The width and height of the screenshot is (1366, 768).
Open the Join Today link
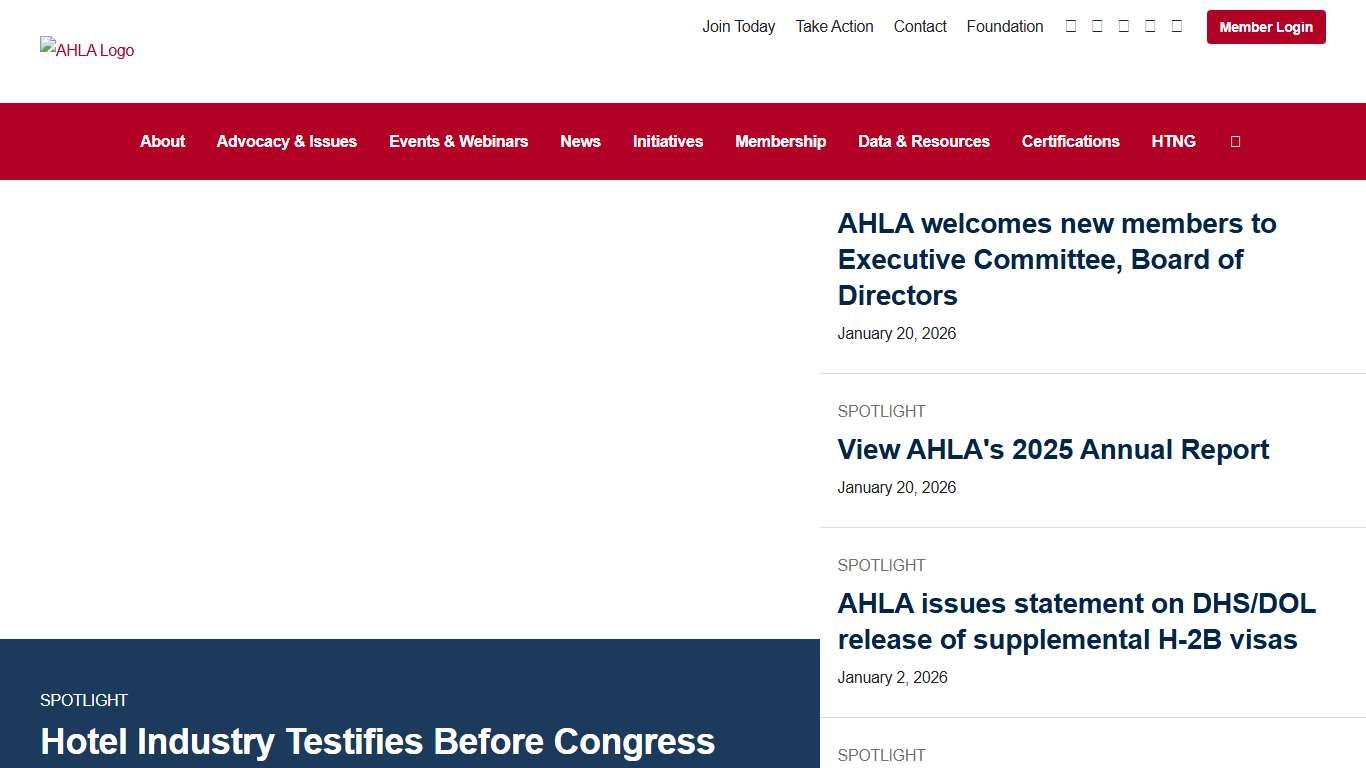pos(738,26)
